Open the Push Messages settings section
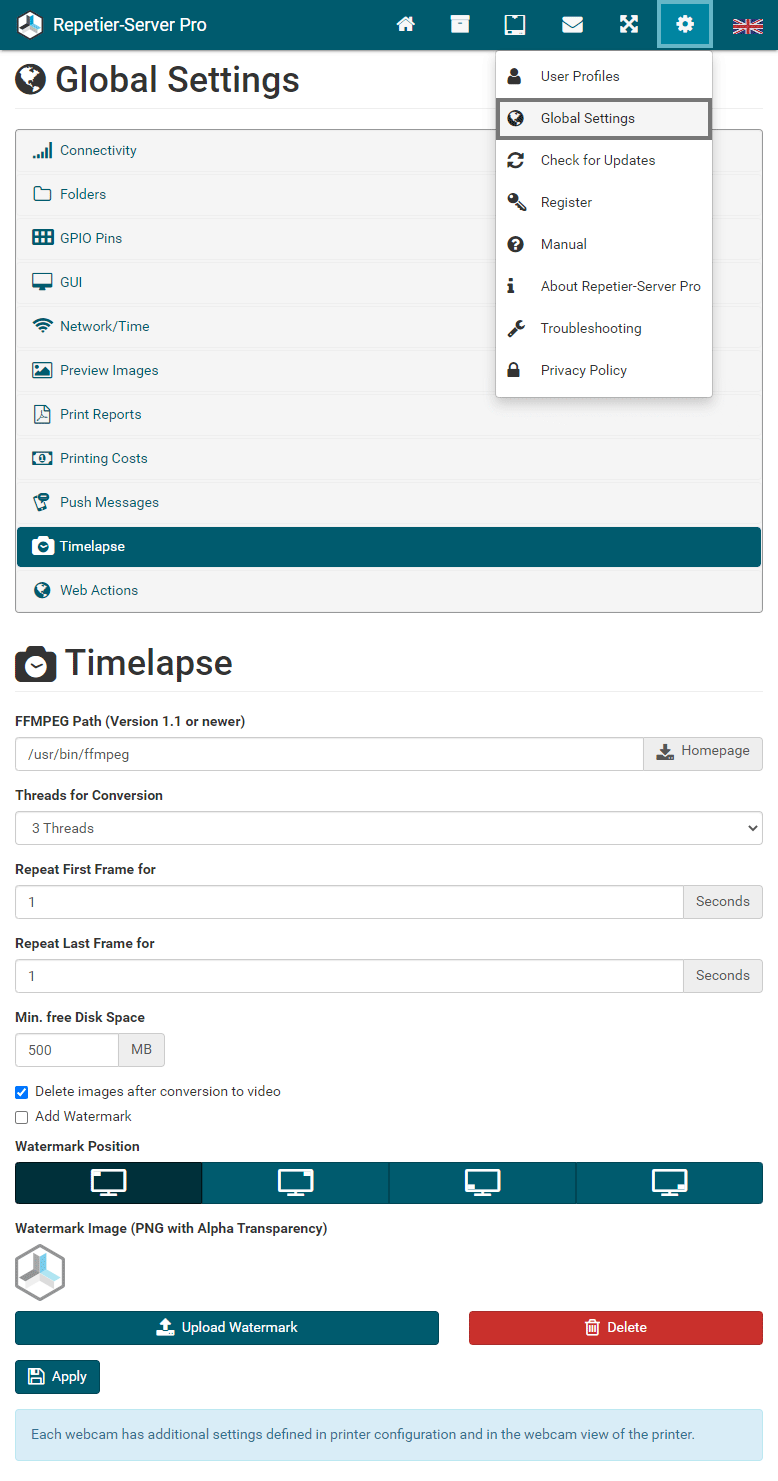The image size is (778, 1481). (109, 502)
